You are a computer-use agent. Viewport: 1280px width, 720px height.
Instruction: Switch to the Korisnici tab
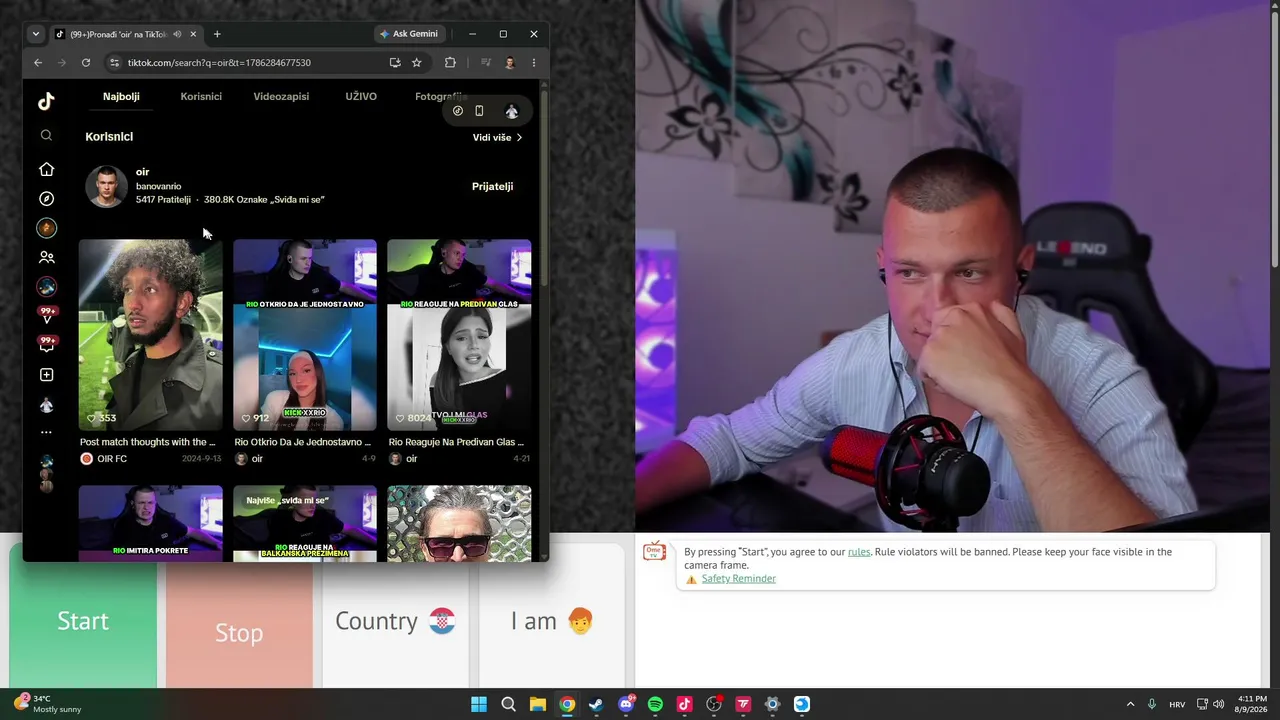coord(201,97)
